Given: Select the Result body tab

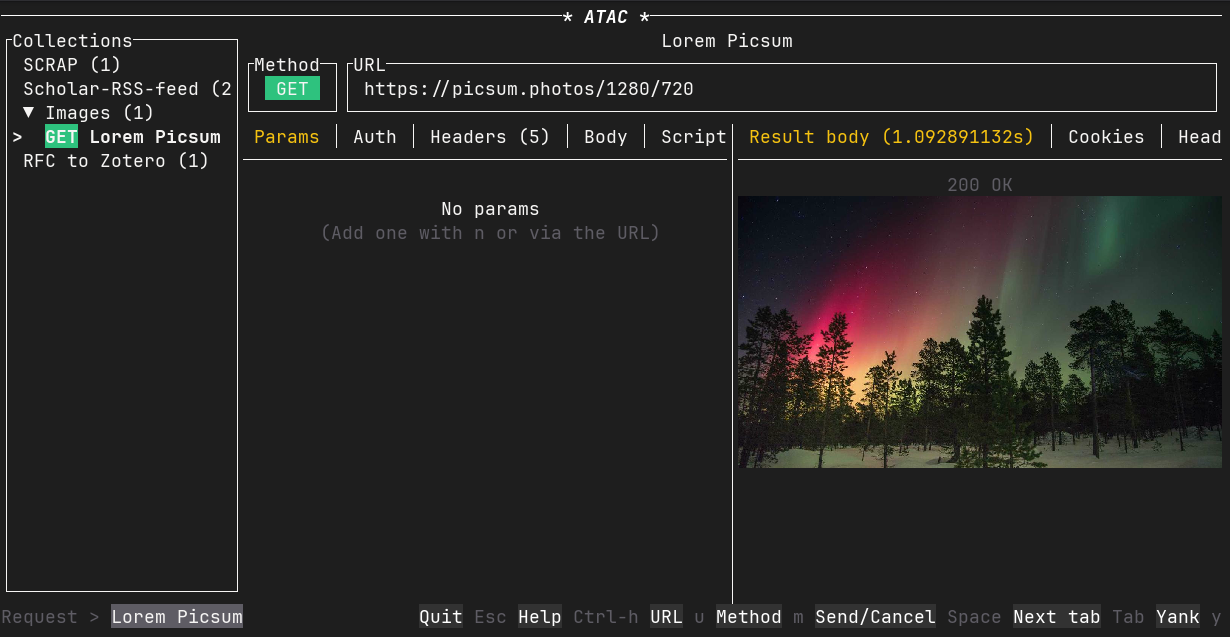Looking at the screenshot, I should tap(892, 137).
